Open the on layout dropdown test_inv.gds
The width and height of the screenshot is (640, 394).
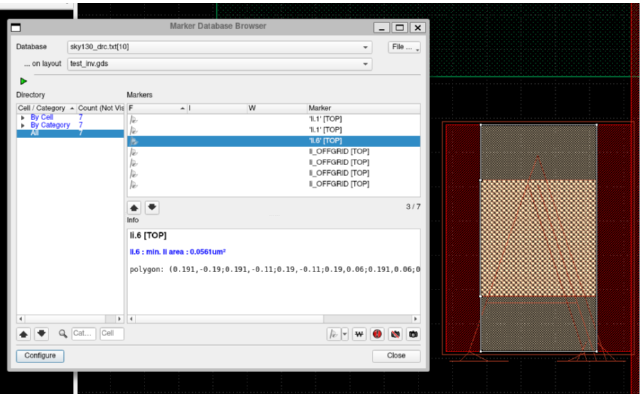[220, 64]
